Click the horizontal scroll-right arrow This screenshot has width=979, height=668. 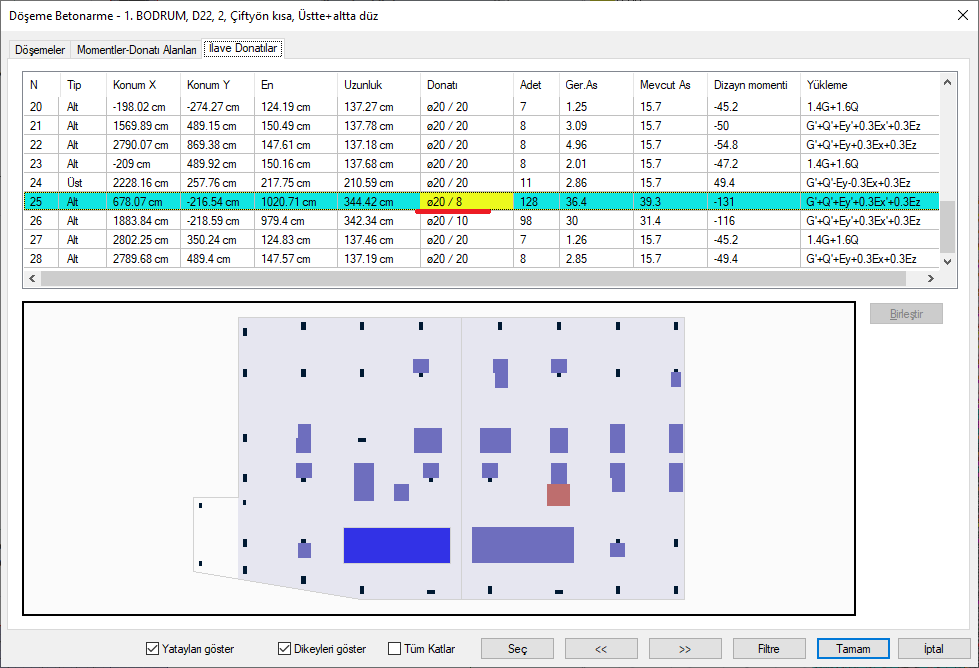click(931, 278)
